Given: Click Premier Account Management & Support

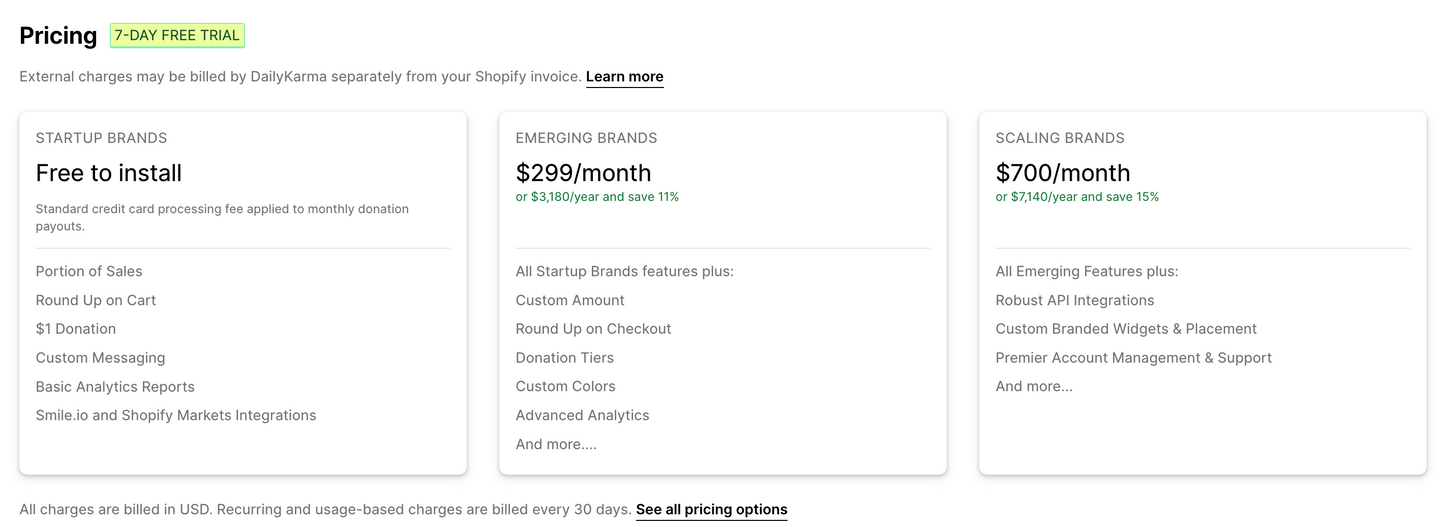Looking at the screenshot, I should pos(1133,358).
